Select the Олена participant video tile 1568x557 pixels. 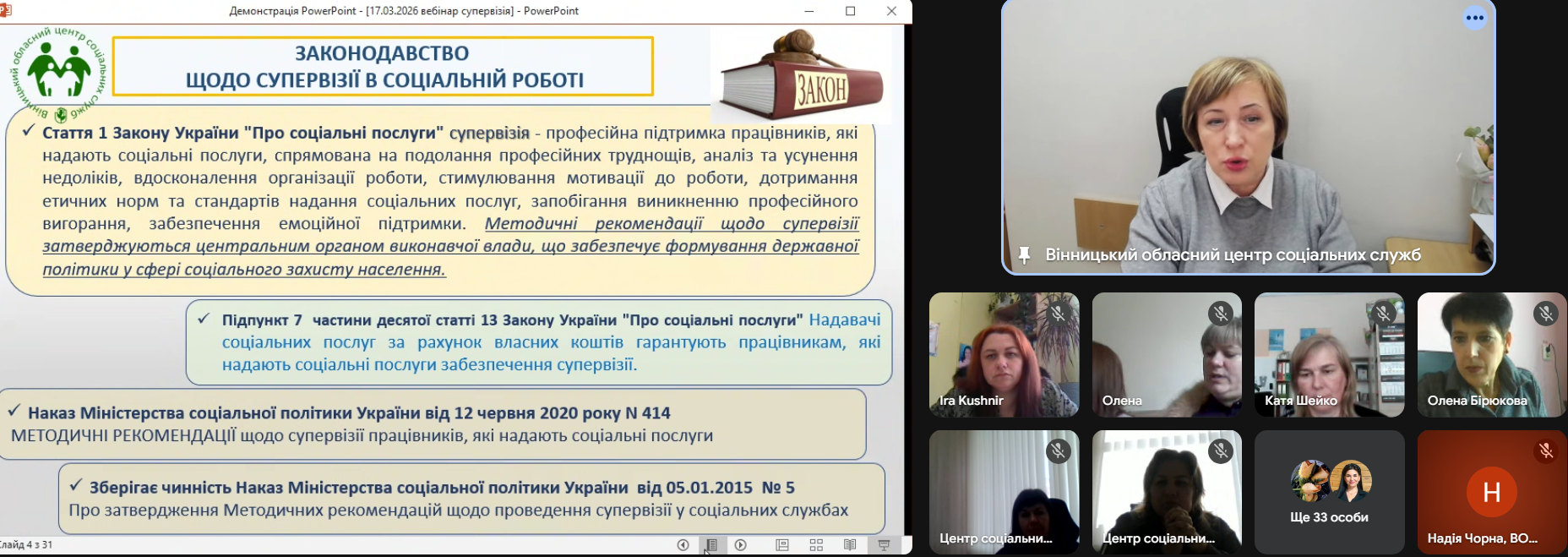[1166, 355]
